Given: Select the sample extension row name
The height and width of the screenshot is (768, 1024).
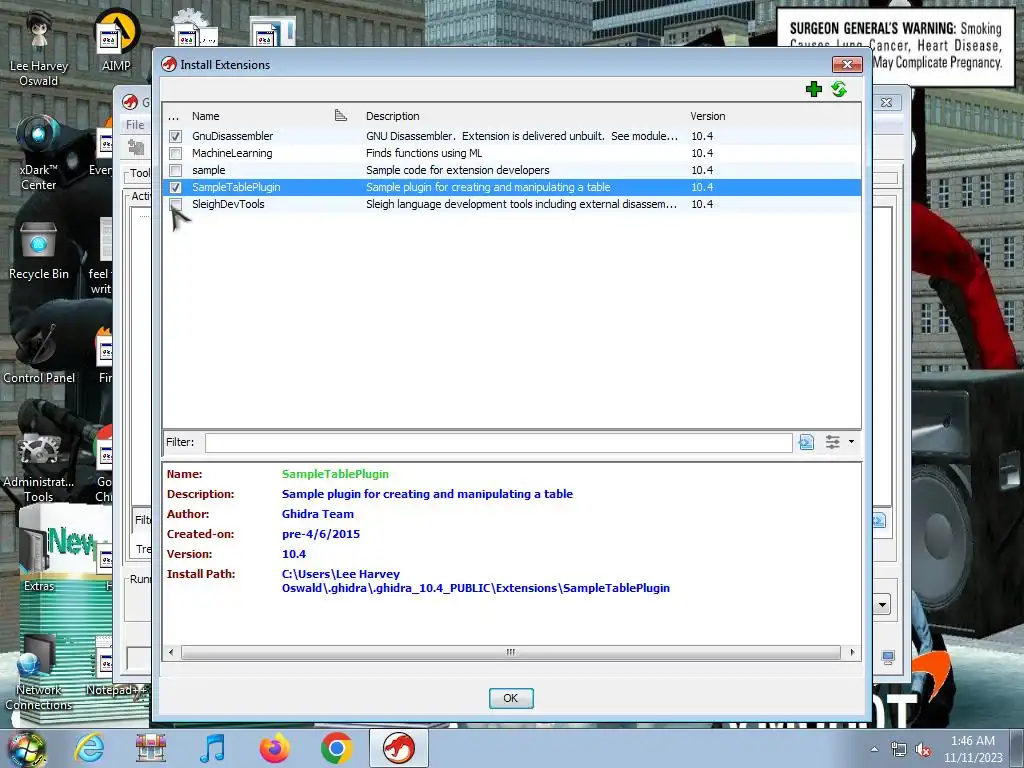Looking at the screenshot, I should coord(208,170).
